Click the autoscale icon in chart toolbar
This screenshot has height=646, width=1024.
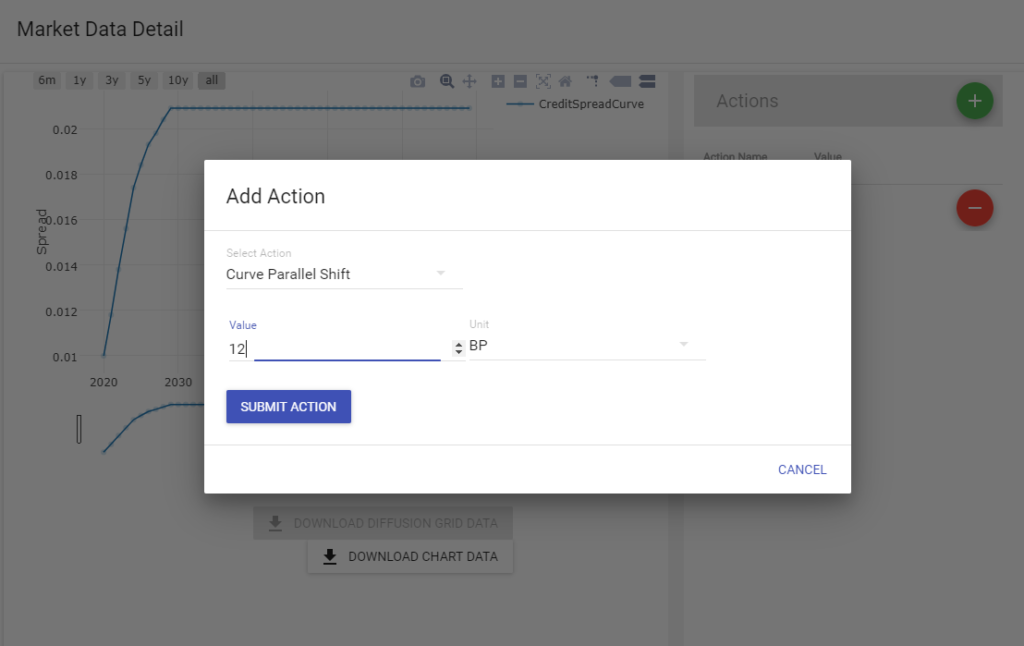click(x=543, y=81)
